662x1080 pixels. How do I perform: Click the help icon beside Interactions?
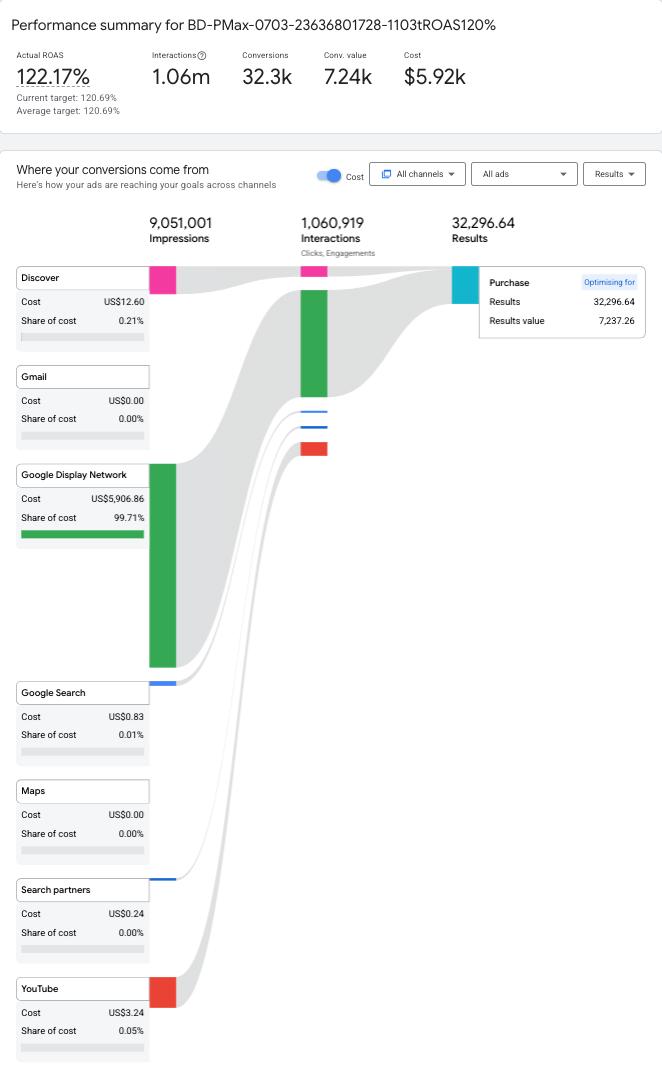pyautogui.click(x=202, y=56)
